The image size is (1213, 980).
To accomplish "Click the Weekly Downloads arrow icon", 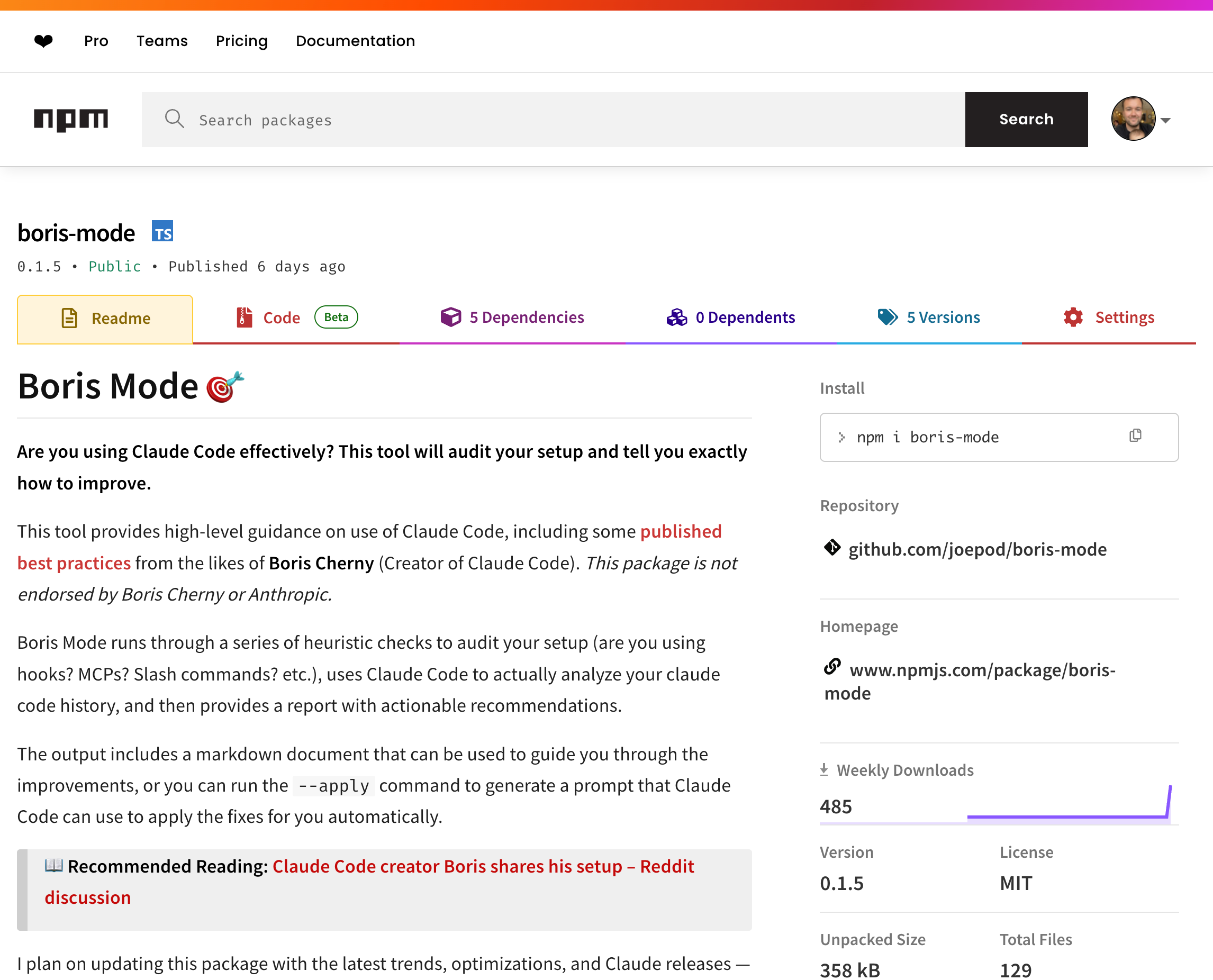I will 824,769.
